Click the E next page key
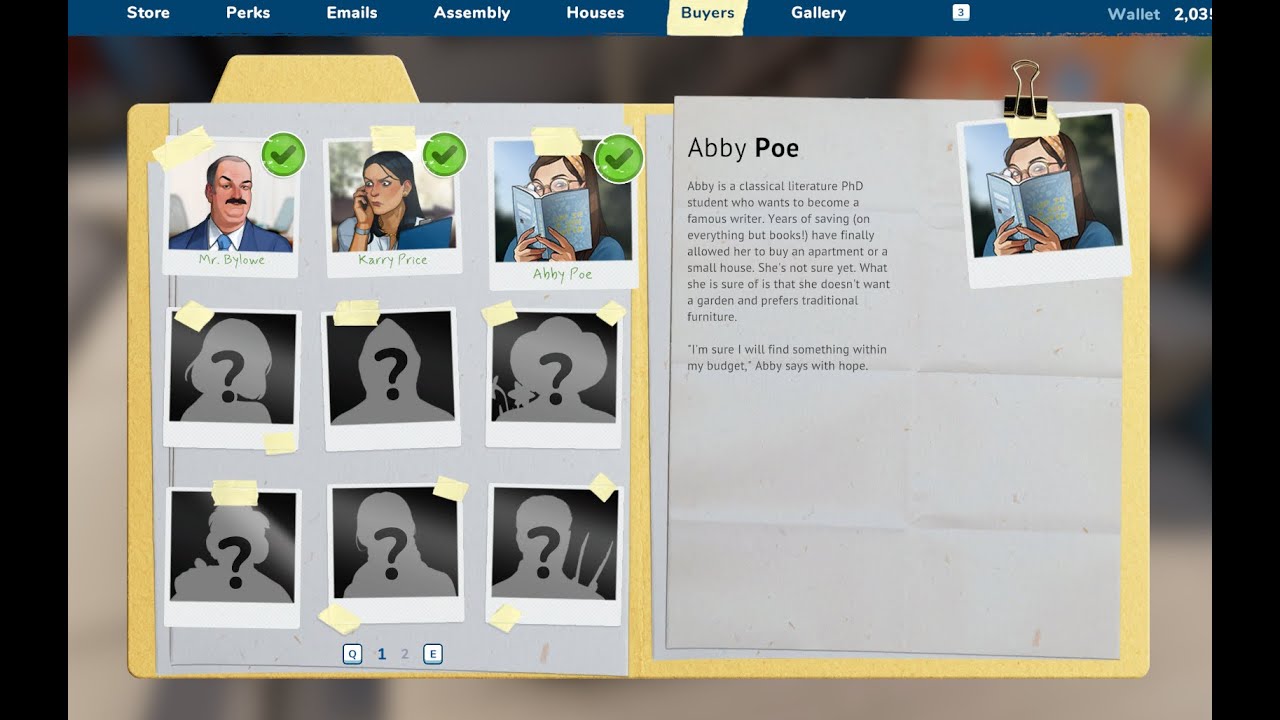Viewport: 1280px width, 720px height. pyautogui.click(x=433, y=654)
